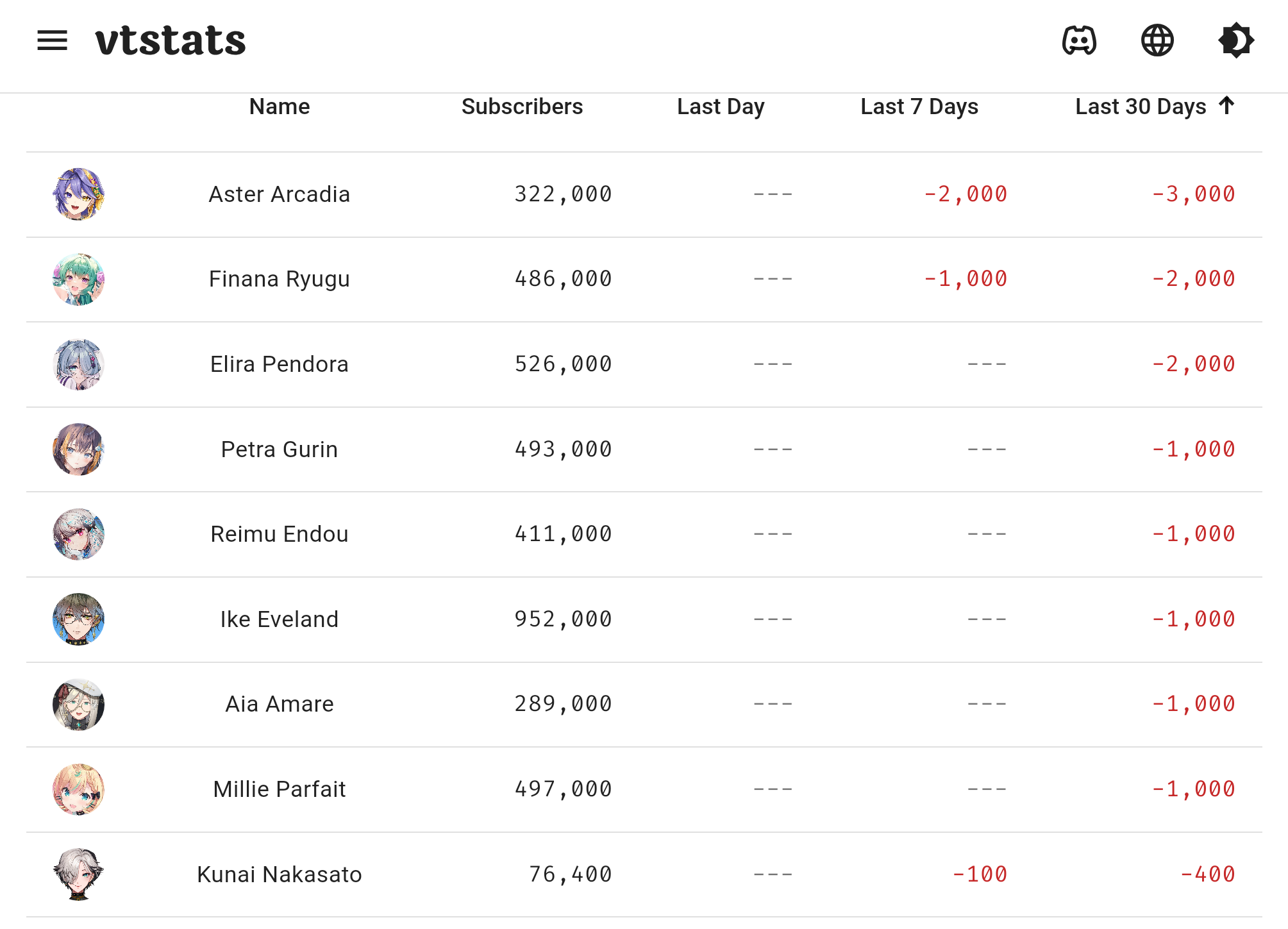Select Elira Pendora's avatar
Viewport: 1288px width, 929px height.
78,364
